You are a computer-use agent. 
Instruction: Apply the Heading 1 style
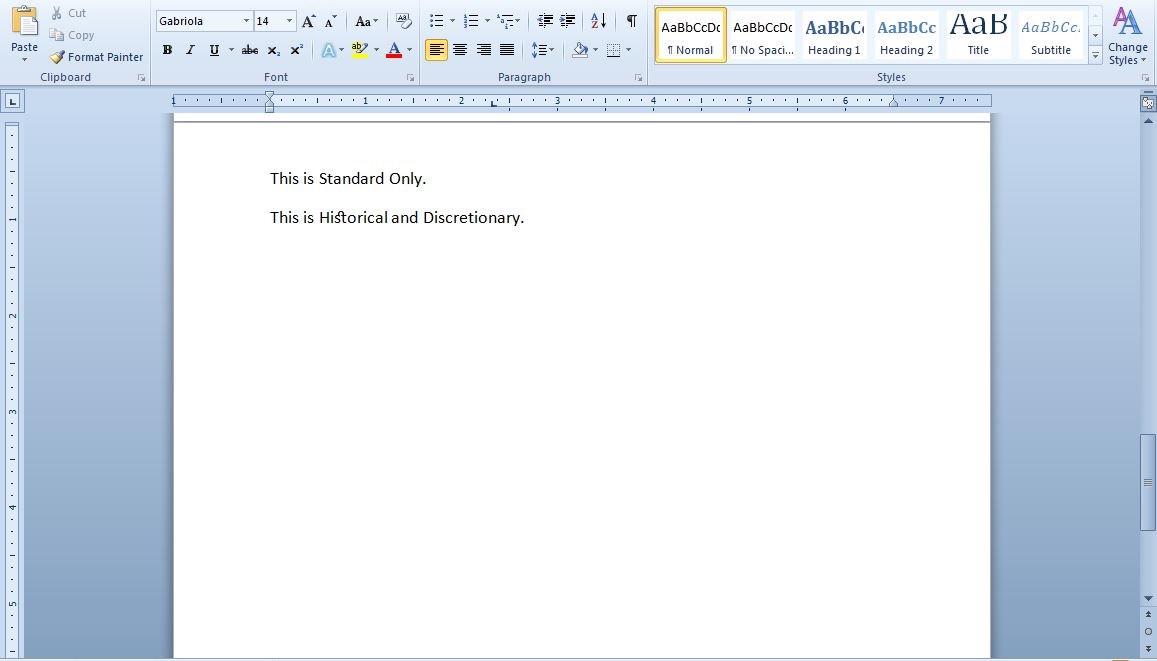[834, 33]
